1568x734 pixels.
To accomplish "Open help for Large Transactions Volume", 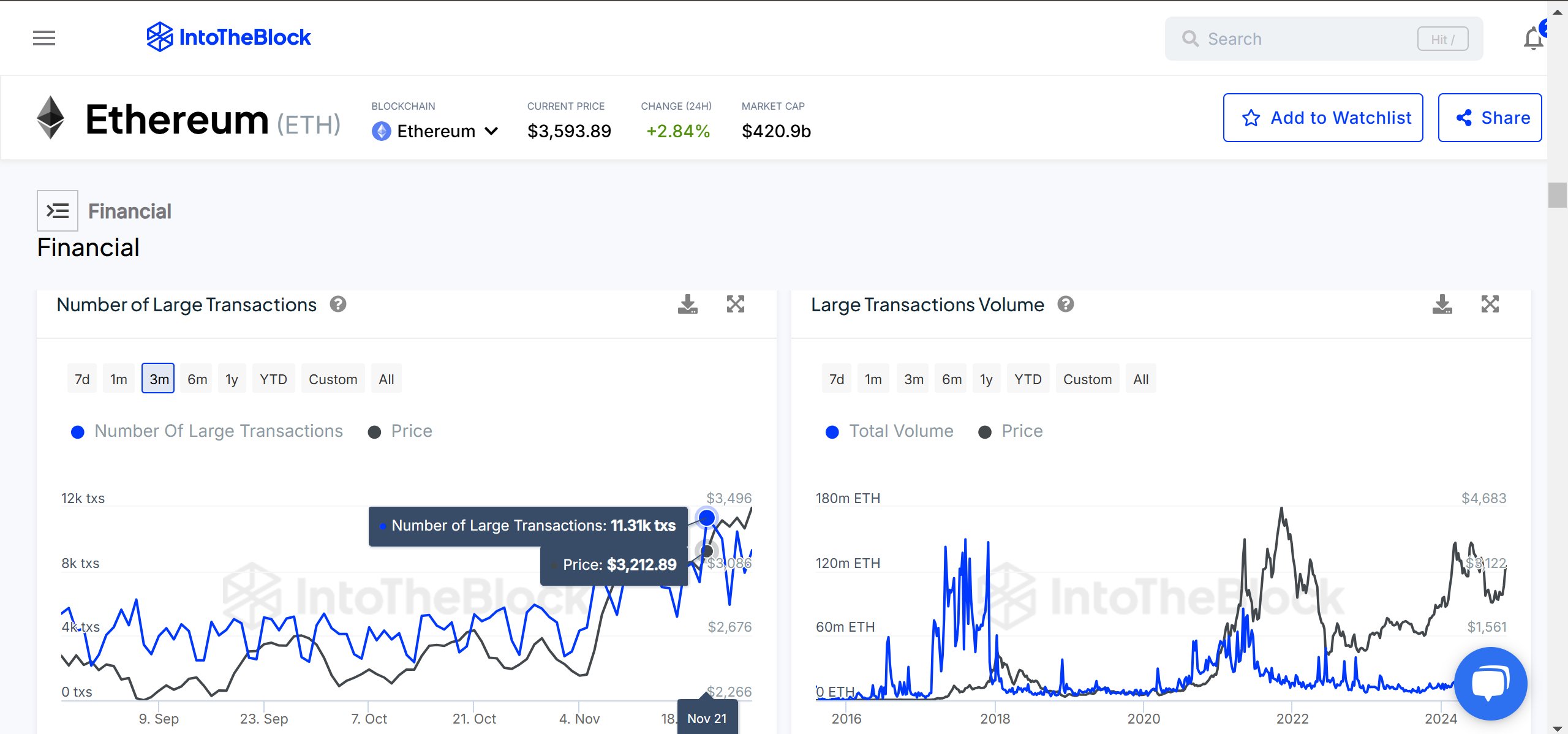I will tap(1066, 305).
